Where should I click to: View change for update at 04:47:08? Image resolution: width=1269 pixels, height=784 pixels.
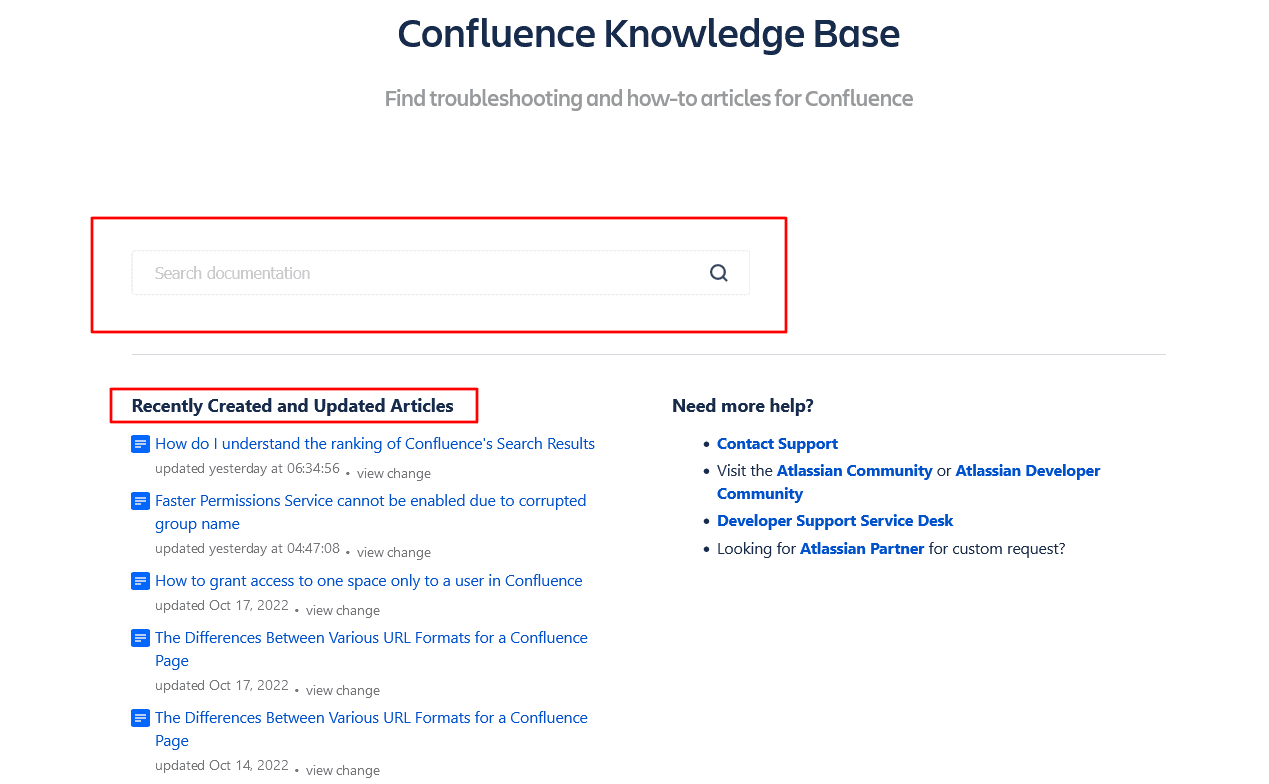point(393,553)
